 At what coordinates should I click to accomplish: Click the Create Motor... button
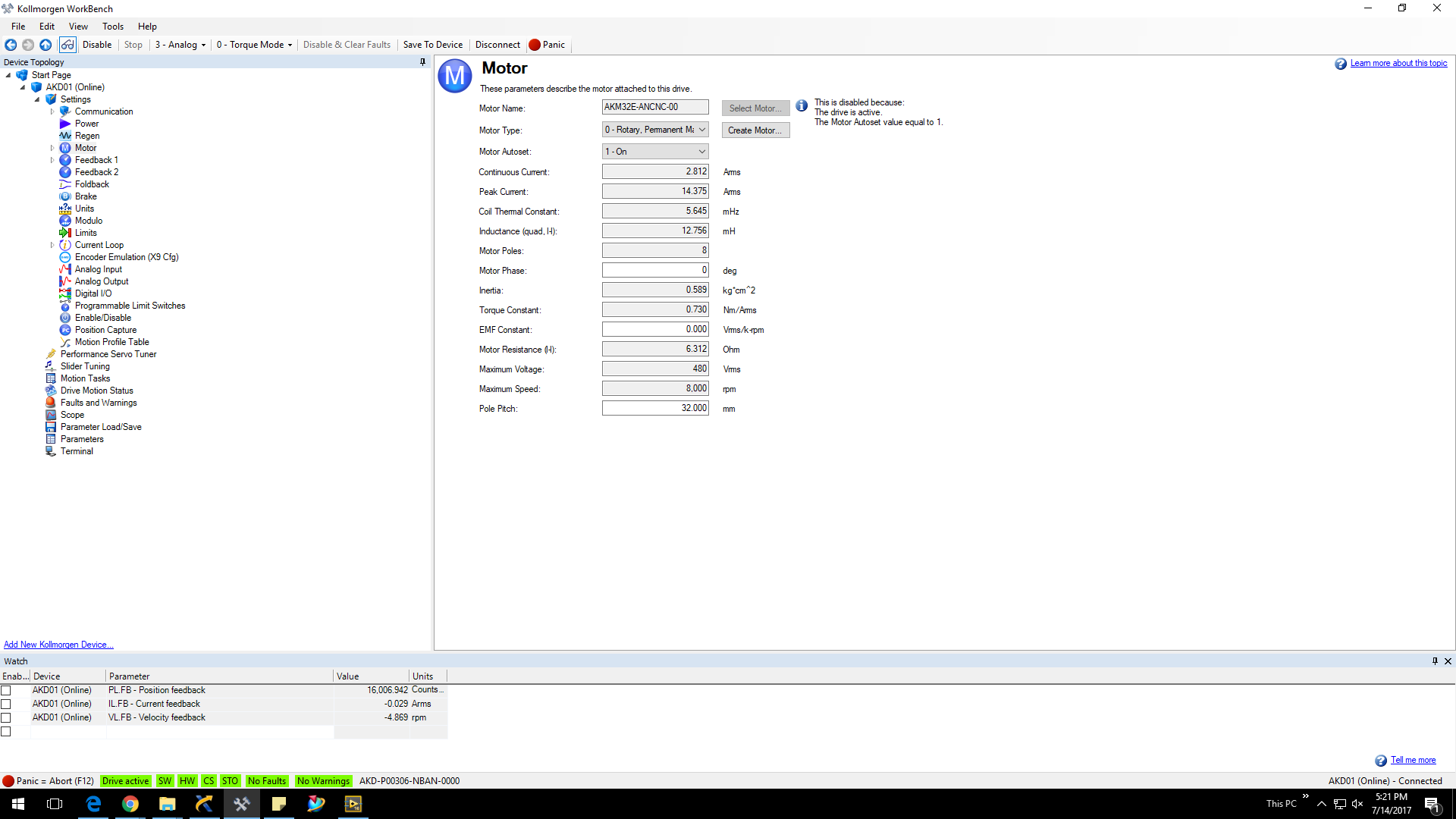click(755, 130)
